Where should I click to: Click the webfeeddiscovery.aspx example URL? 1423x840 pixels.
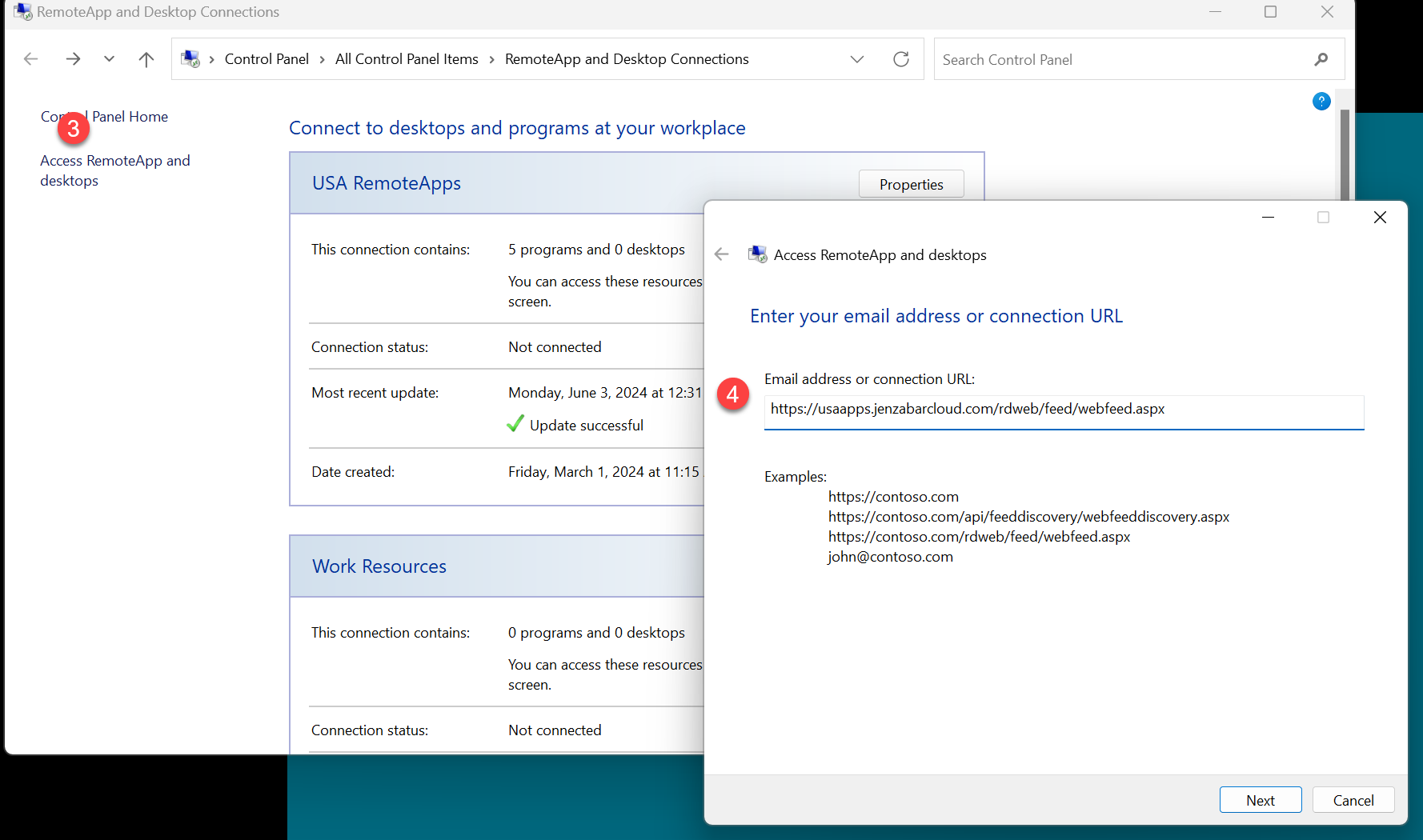[1028, 517]
